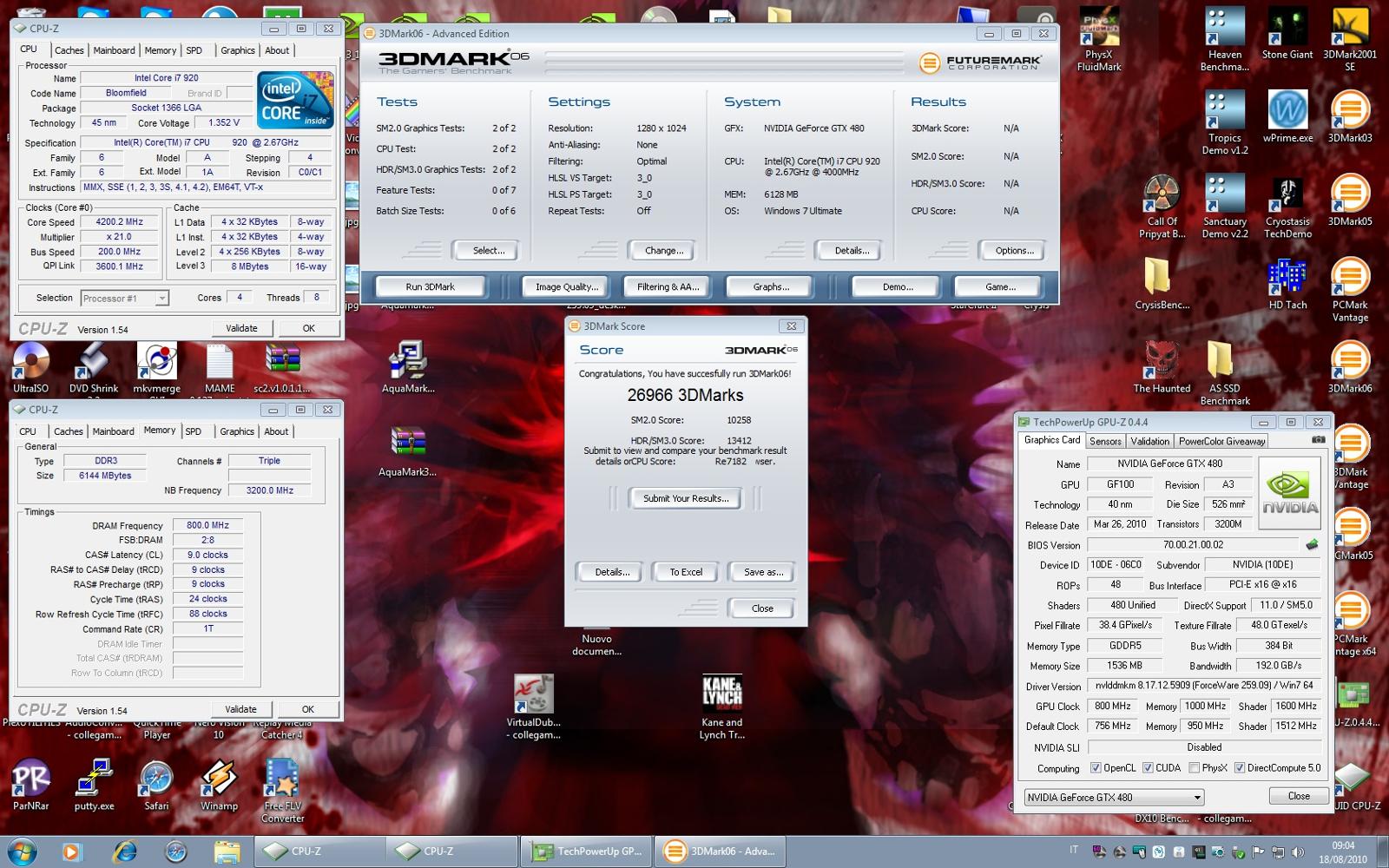Open Kane and Lynch desktop shortcut
Image resolution: width=1389 pixels, height=868 pixels.
(x=721, y=707)
